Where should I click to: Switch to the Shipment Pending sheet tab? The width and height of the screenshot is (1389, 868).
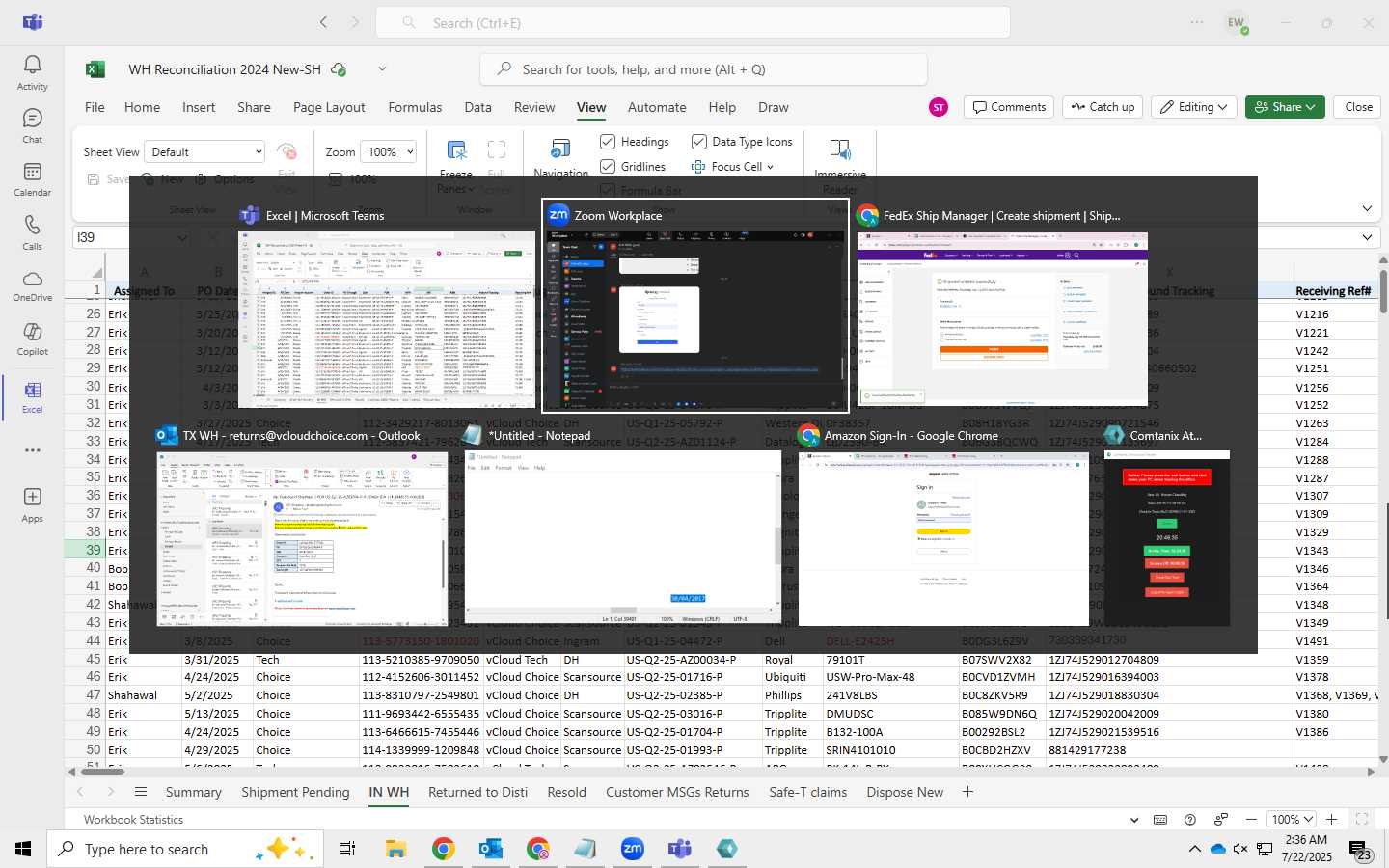(x=295, y=792)
